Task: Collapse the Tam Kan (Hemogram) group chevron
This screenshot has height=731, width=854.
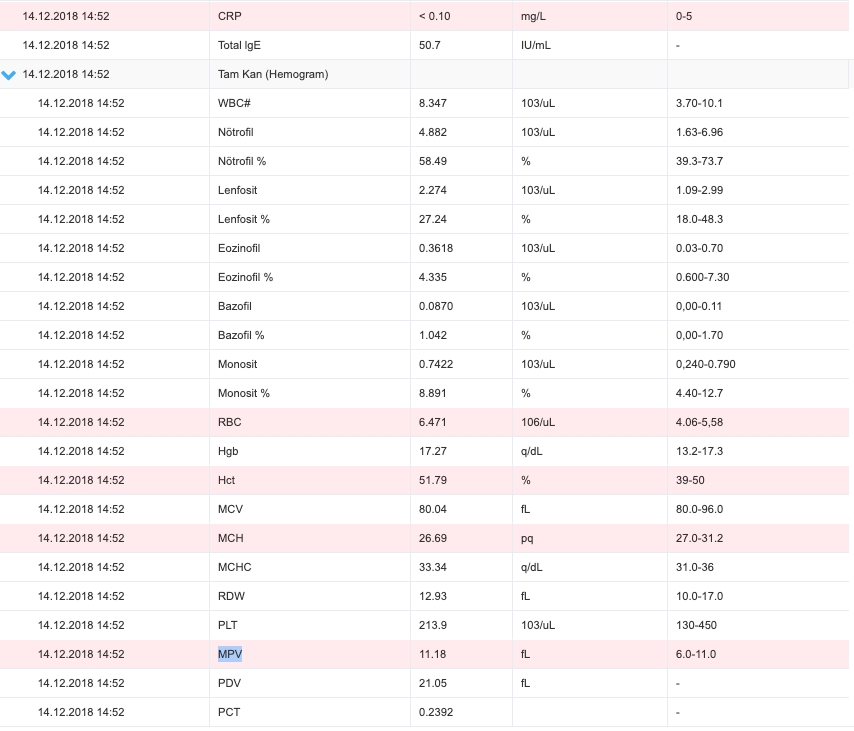Action: pos(9,75)
